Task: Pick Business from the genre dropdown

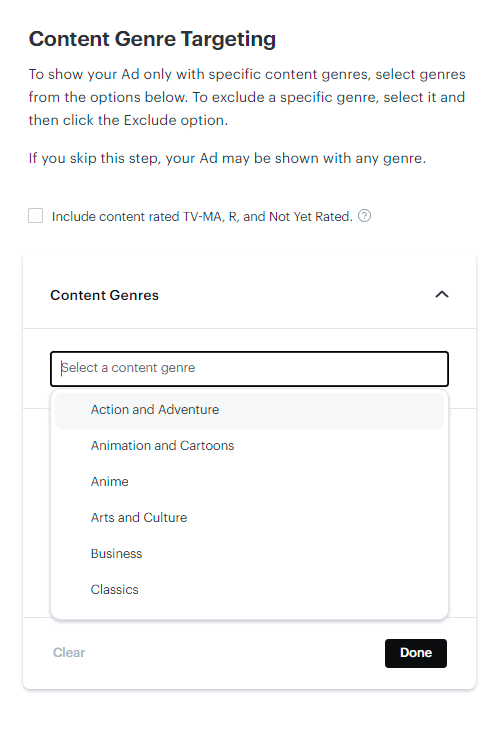Action: tap(249, 554)
